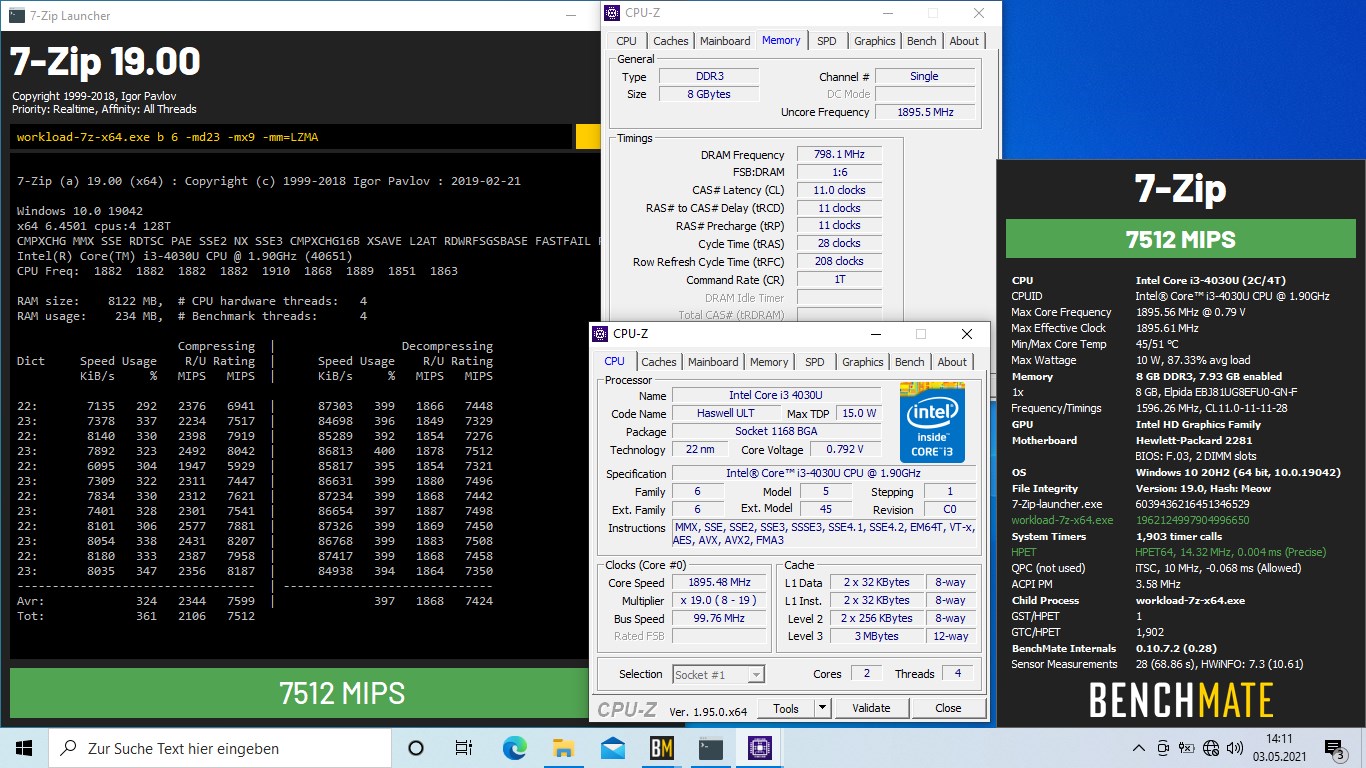Click the Code Name field 'Haswell ULT'
This screenshot has height=768, width=1366.
[x=726, y=413]
